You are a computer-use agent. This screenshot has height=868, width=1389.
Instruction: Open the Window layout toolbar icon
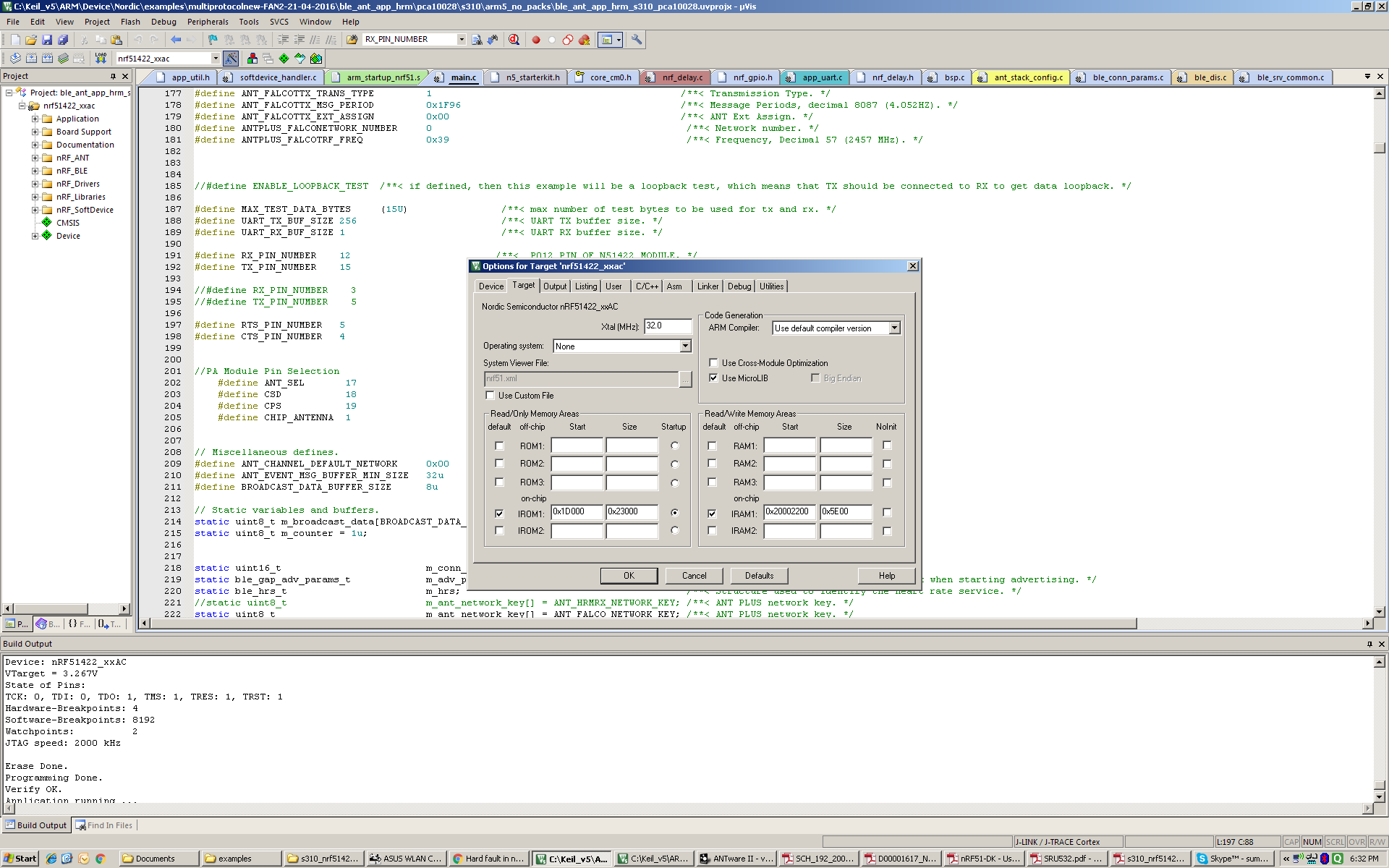coord(610,40)
